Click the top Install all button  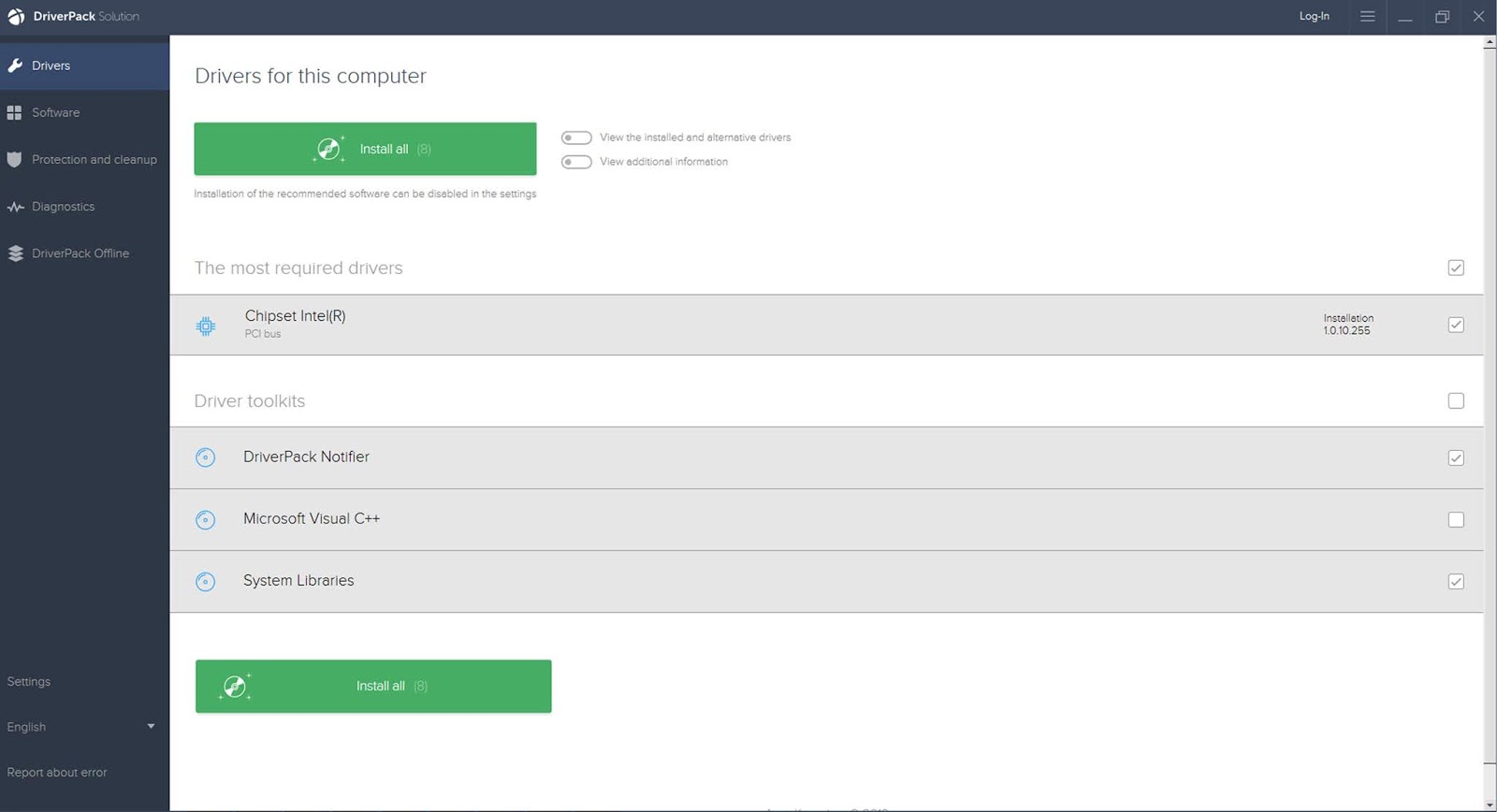[365, 149]
